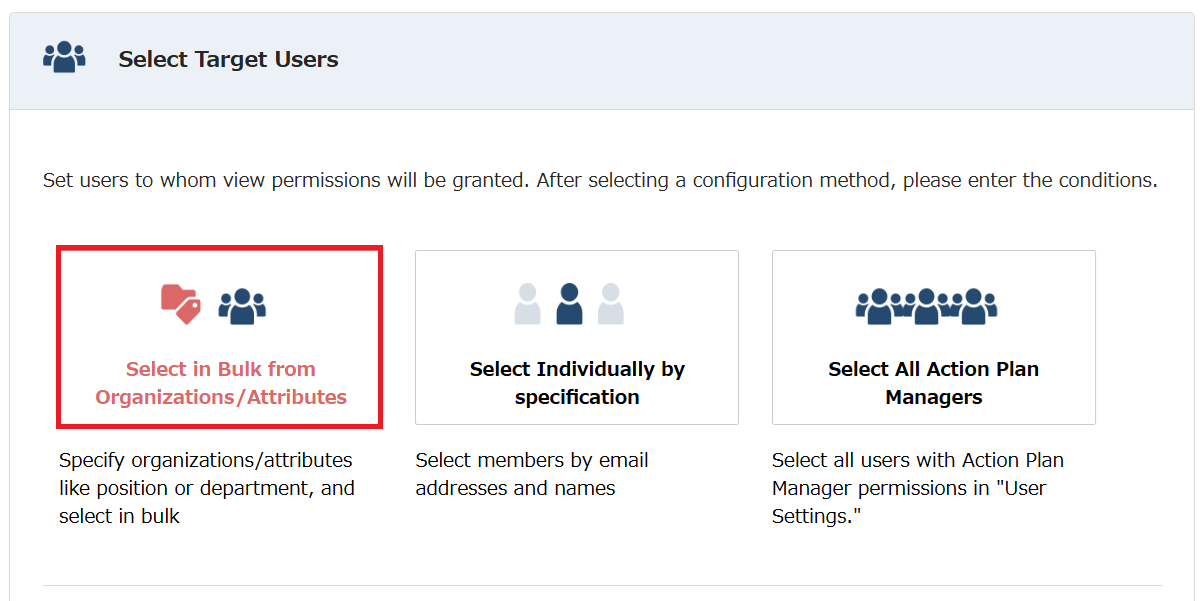Viewport: 1204px width, 601px height.
Task: Choose Select Individually by specification
Action: click(x=577, y=383)
